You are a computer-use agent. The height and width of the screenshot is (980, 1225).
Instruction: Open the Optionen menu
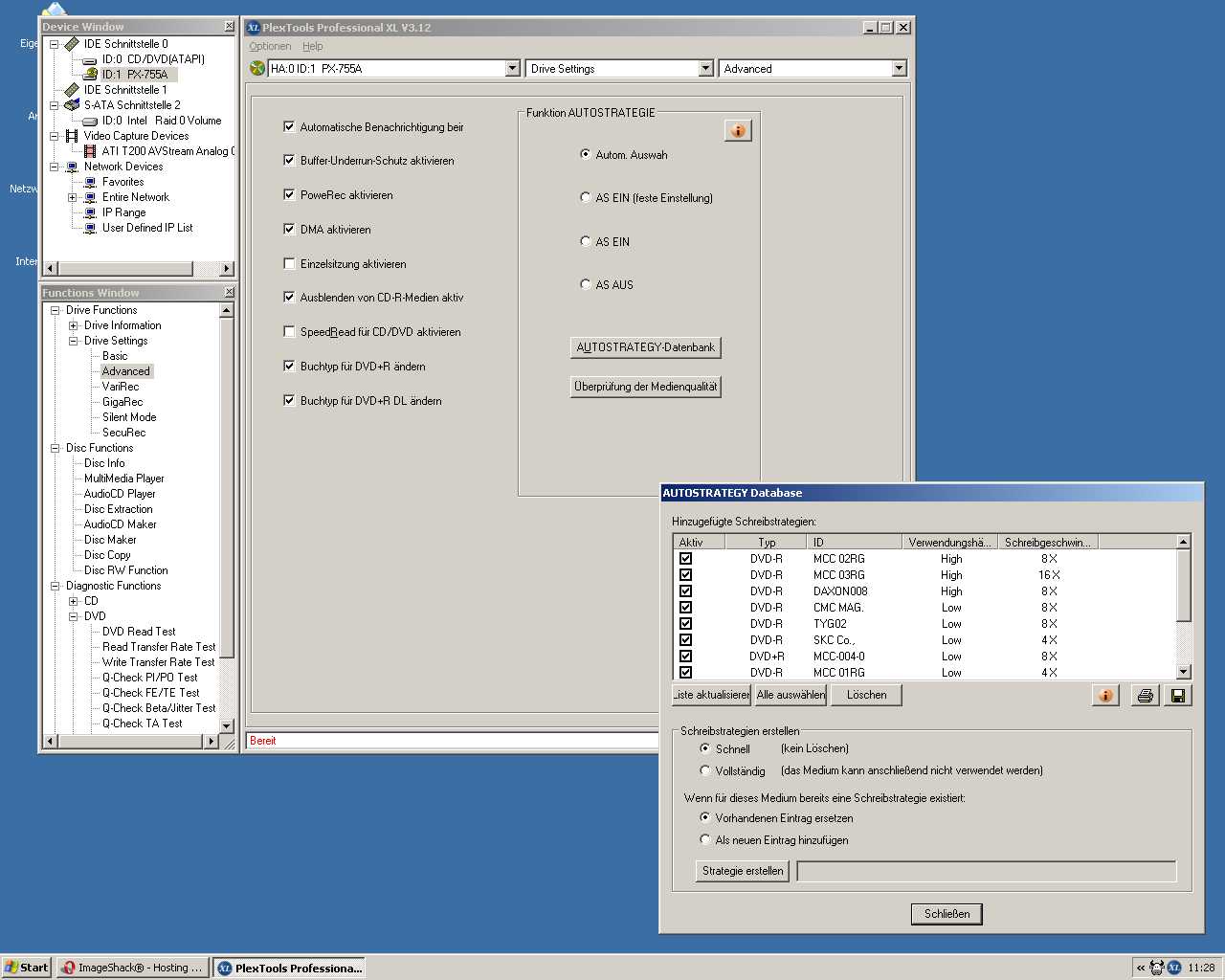tap(270, 46)
